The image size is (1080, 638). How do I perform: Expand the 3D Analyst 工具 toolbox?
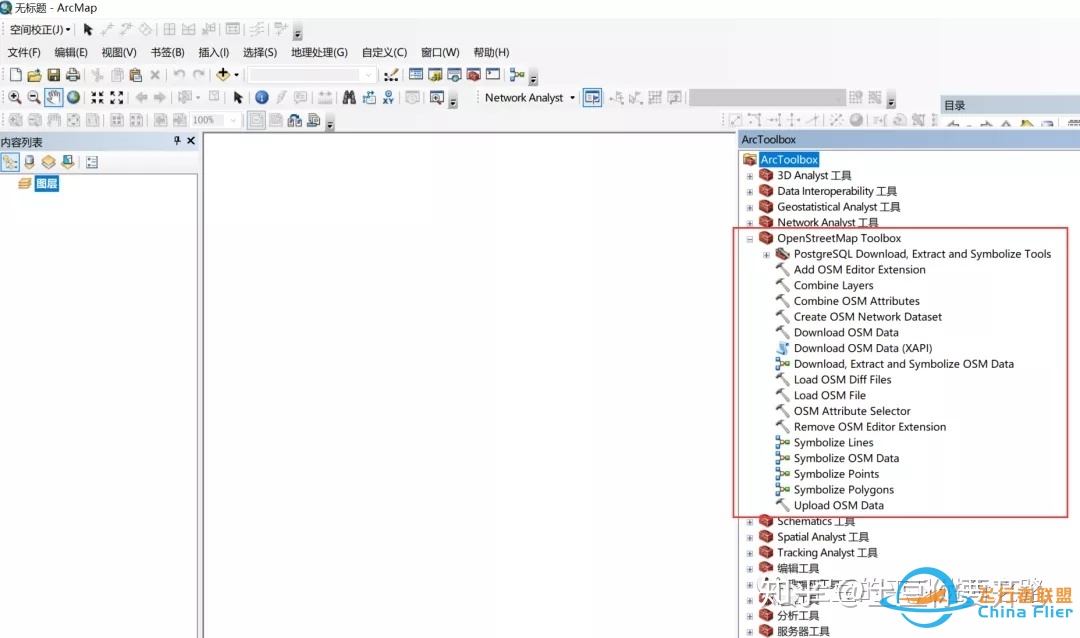pos(750,176)
